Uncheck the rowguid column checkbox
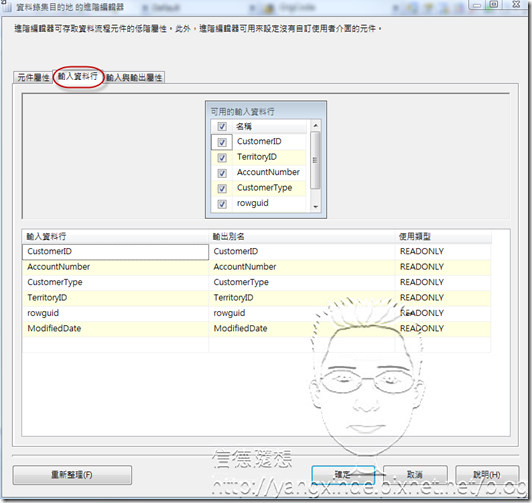The image size is (532, 503). (x=222, y=204)
